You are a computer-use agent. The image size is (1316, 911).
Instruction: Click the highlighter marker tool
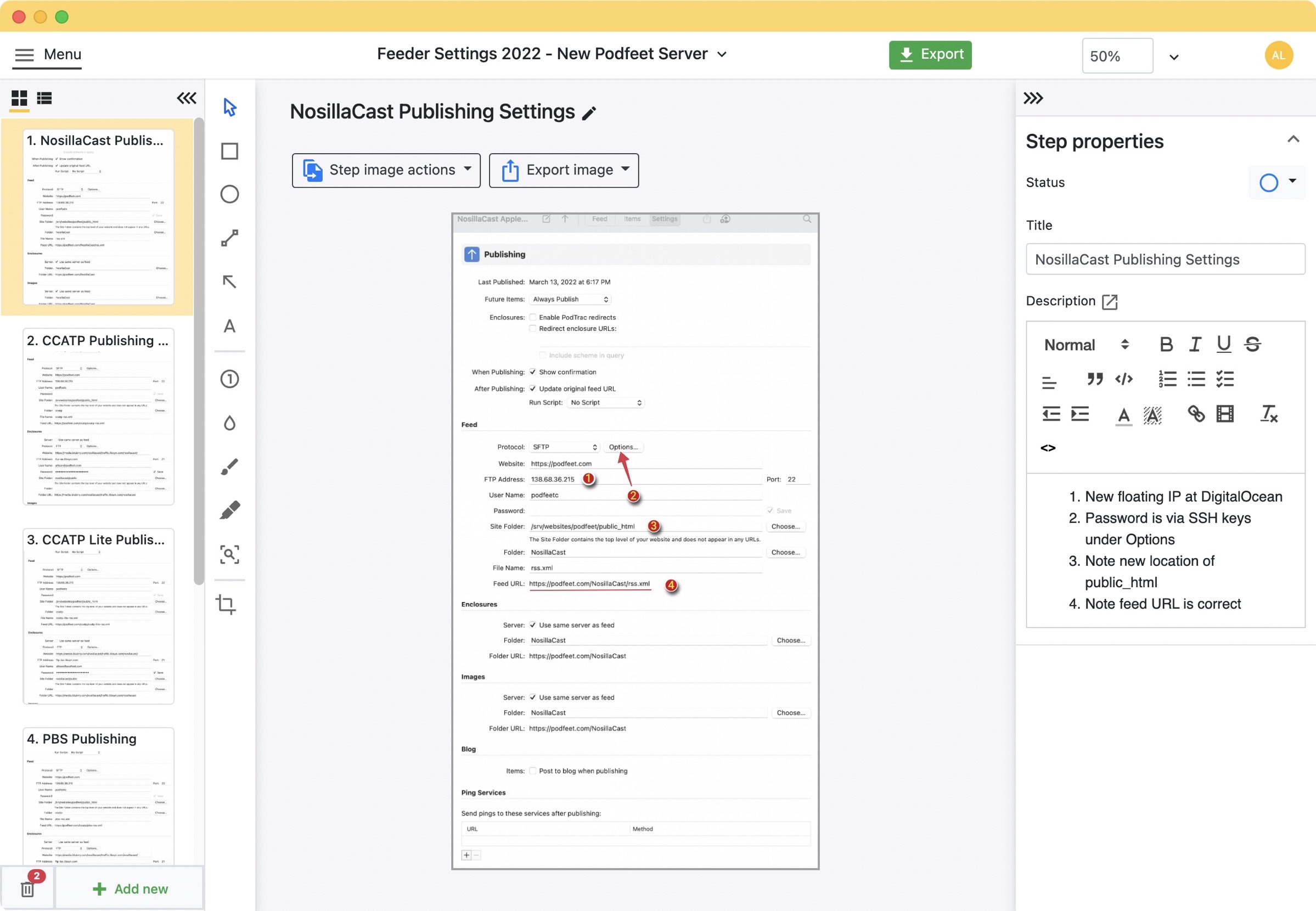coord(229,510)
